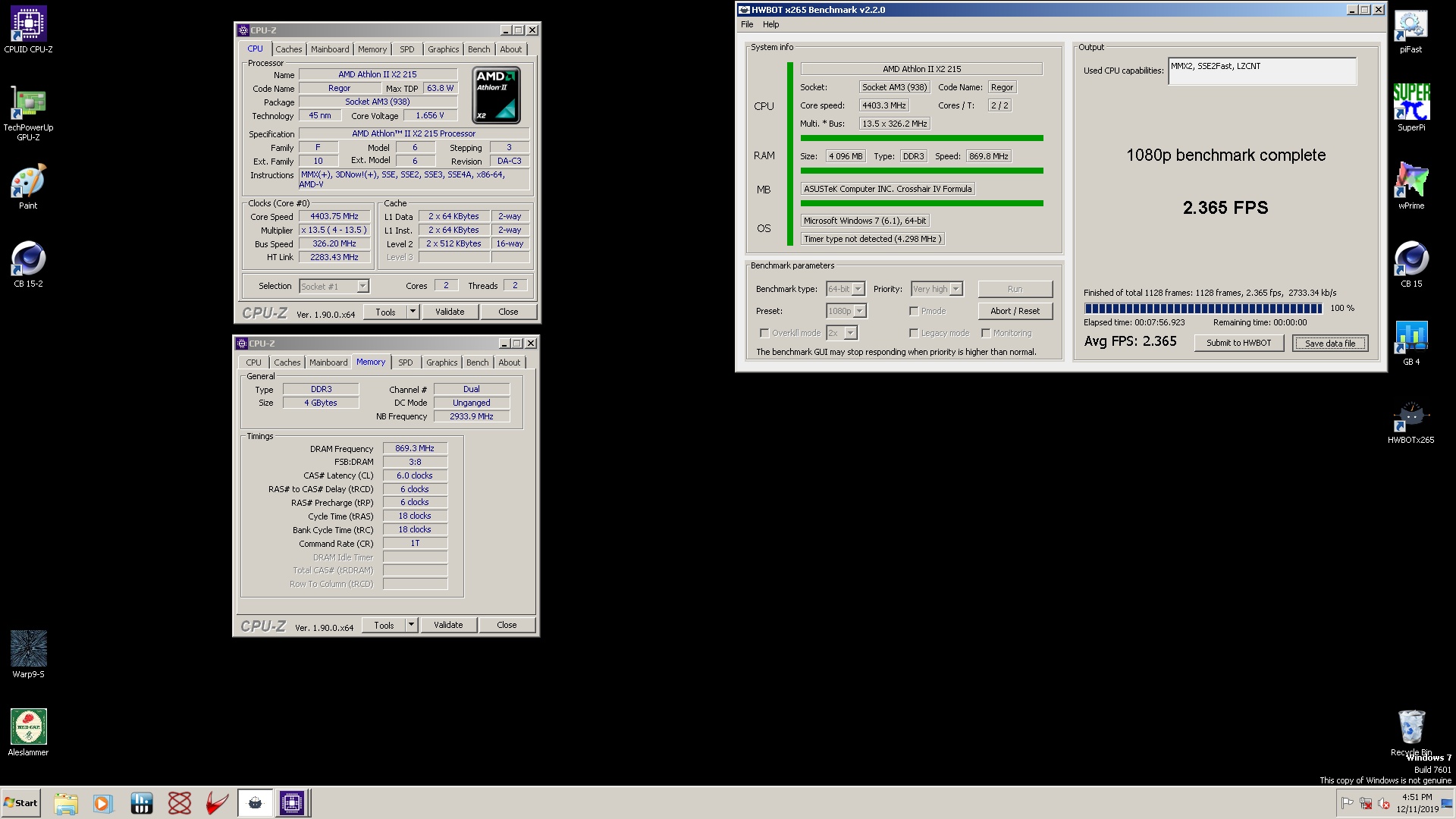Click Save data file button

[1330, 344]
